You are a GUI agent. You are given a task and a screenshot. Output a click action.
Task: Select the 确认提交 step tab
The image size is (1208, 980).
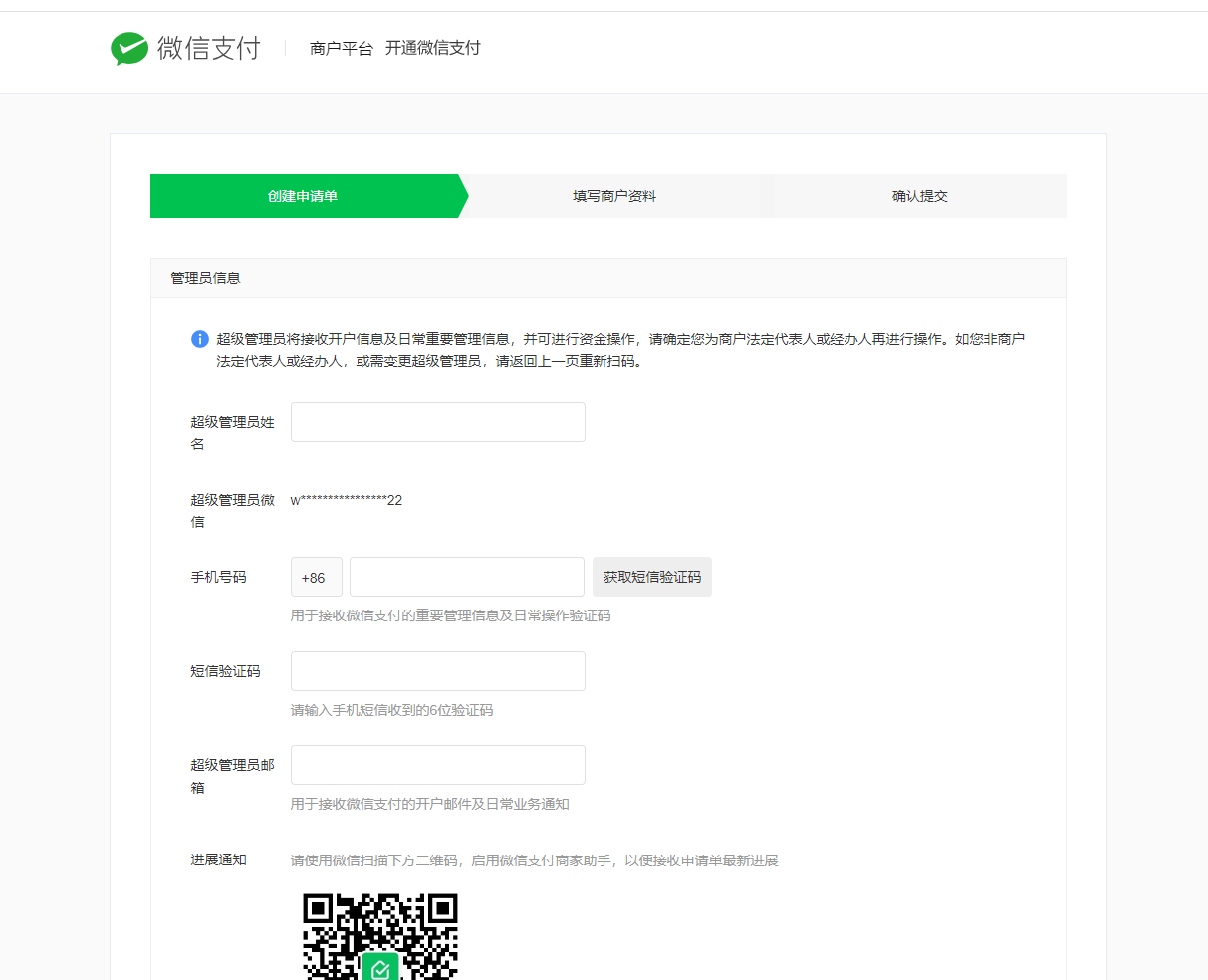point(920,196)
